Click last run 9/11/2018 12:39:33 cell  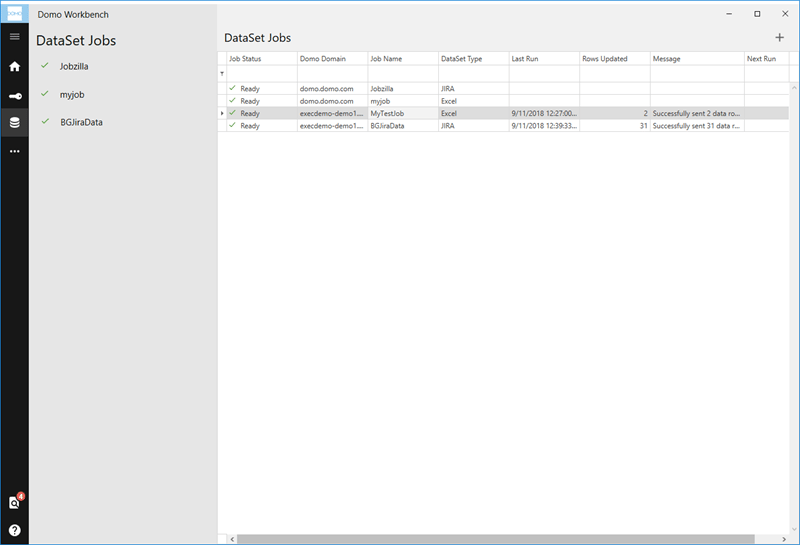pos(544,126)
